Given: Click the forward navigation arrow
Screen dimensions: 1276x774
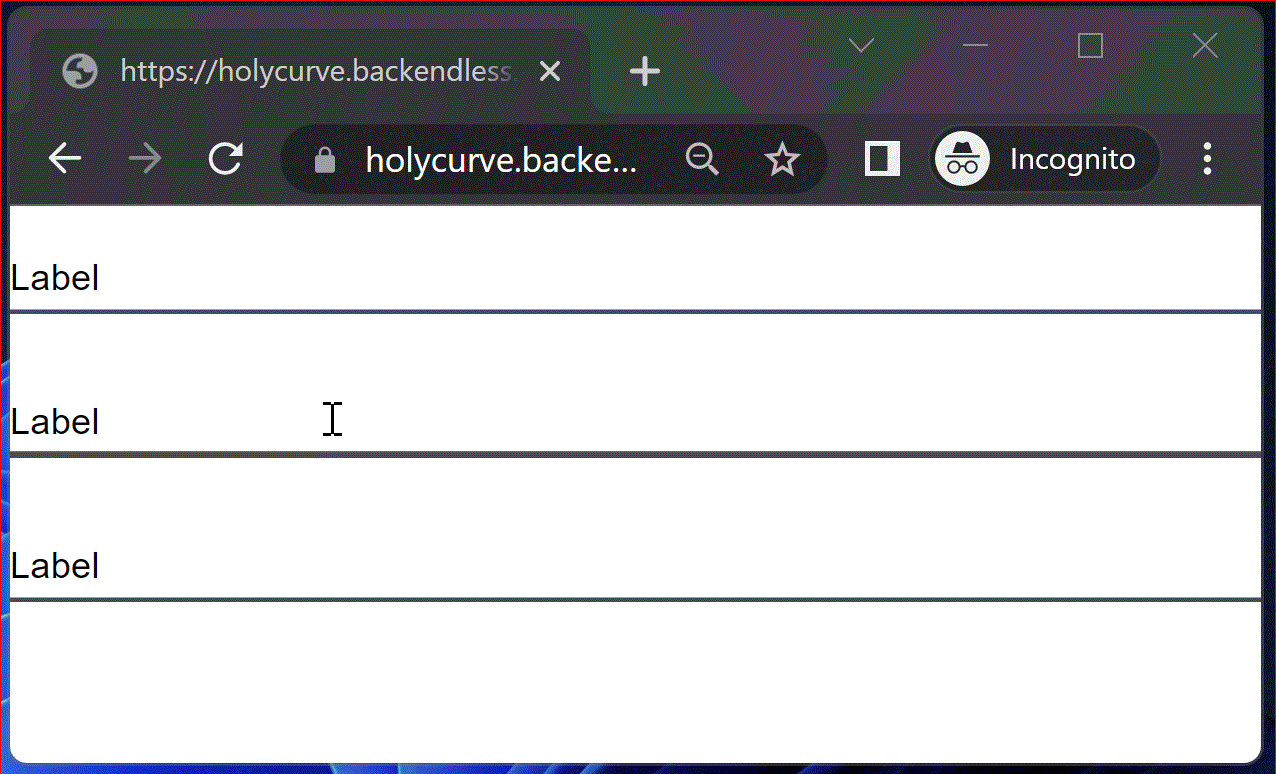Looking at the screenshot, I should (x=144, y=158).
